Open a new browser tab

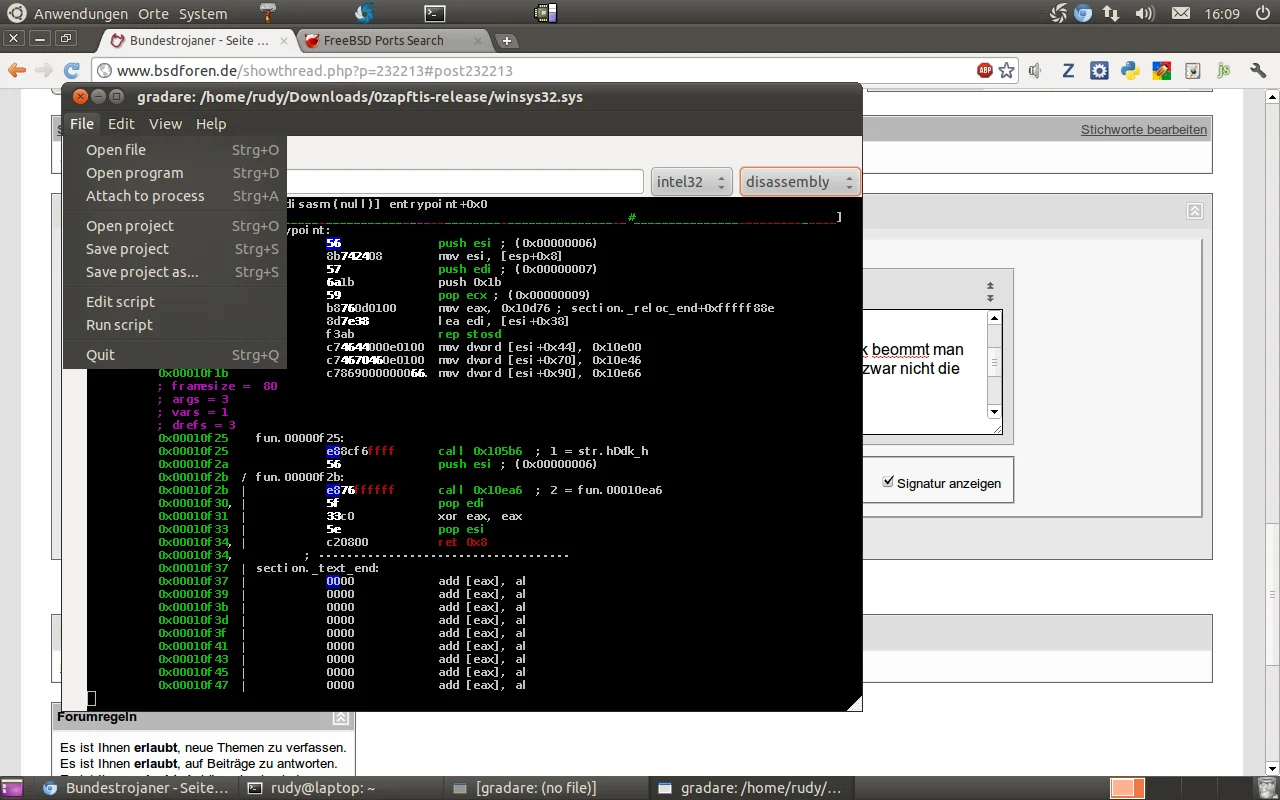tap(507, 41)
